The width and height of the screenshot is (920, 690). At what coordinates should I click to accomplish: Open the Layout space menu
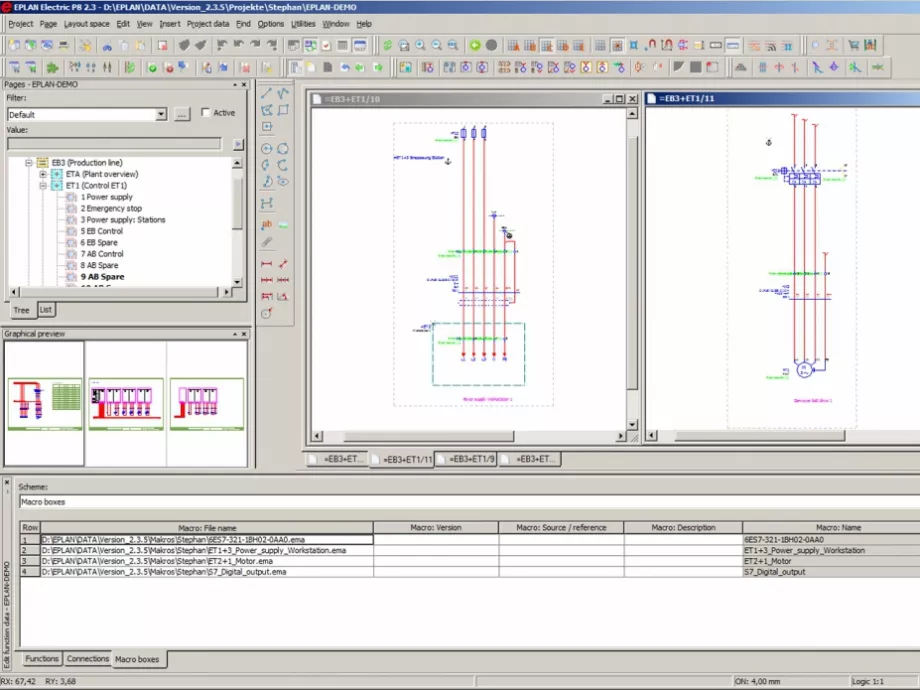(86, 24)
